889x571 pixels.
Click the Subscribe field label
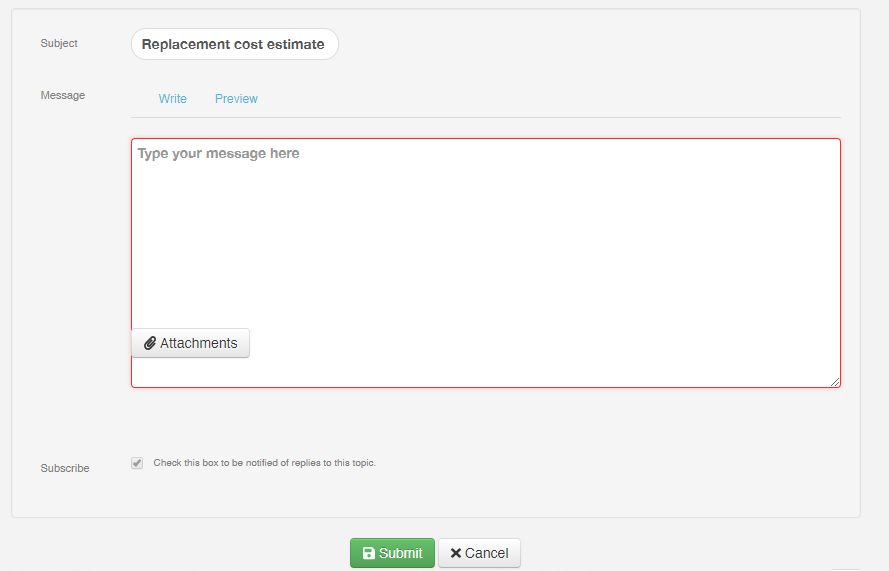[65, 468]
